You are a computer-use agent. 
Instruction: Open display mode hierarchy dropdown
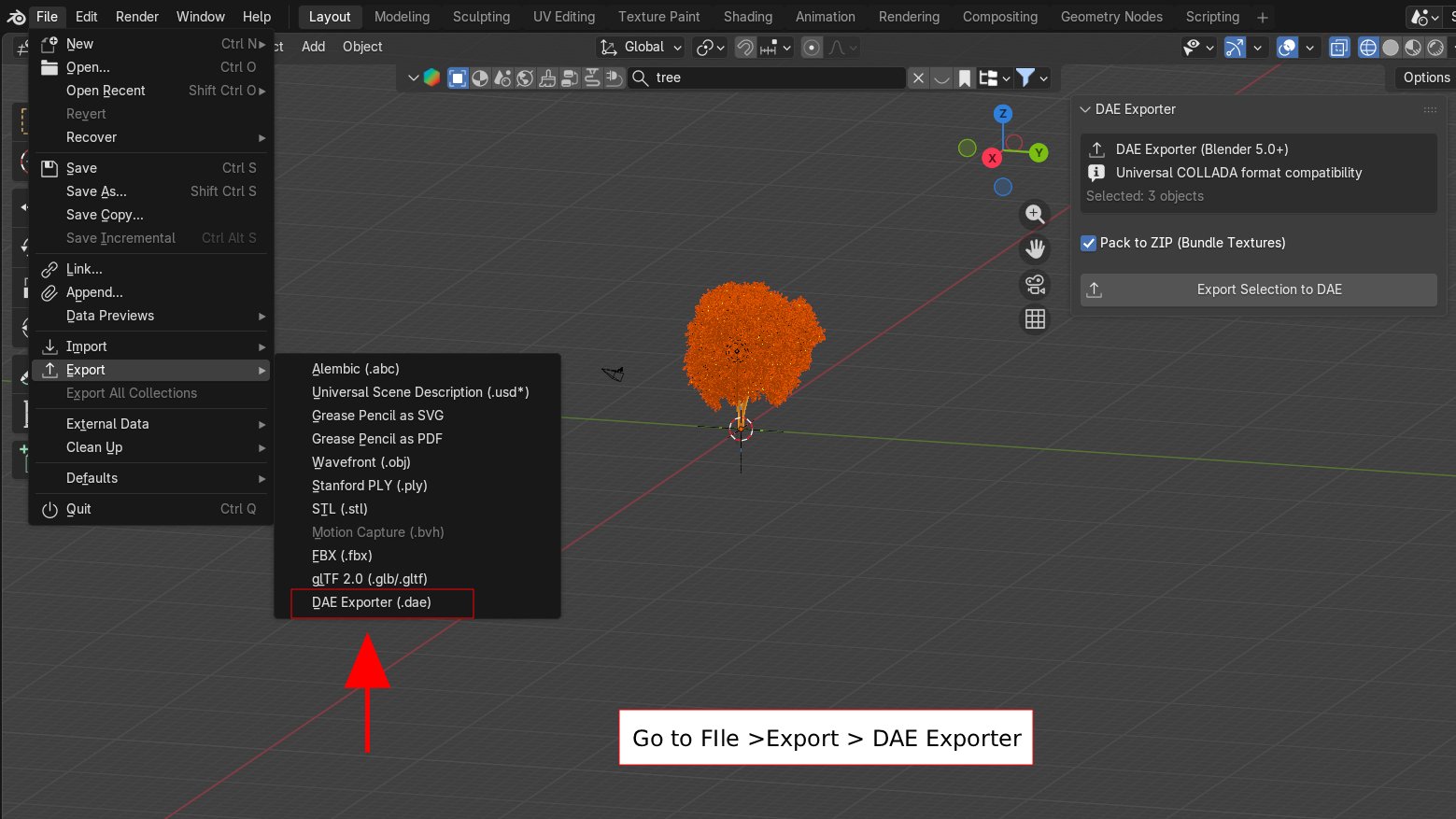coord(995,78)
